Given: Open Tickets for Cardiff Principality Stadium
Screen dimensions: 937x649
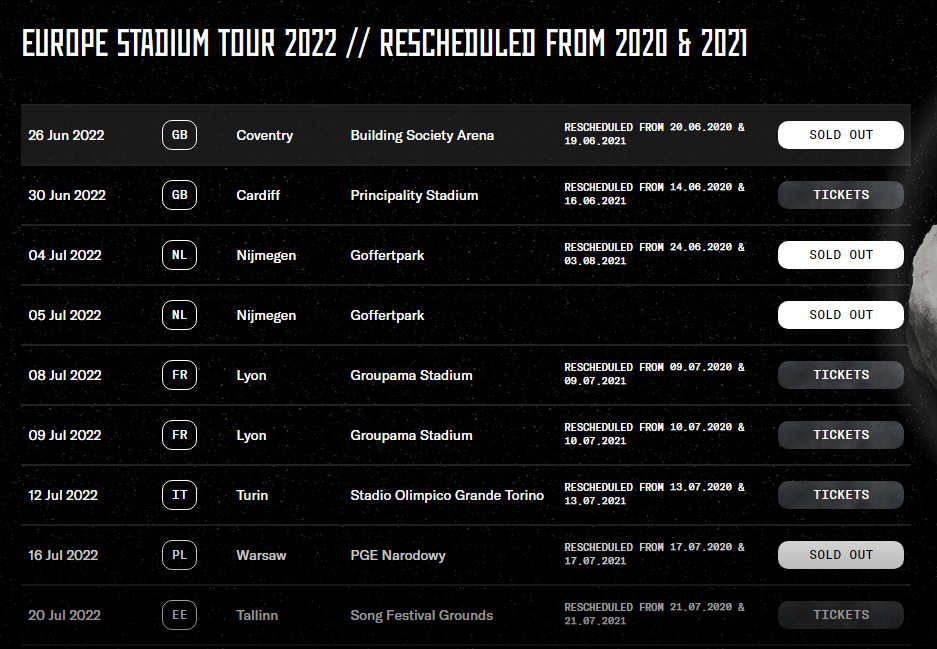Looking at the screenshot, I should pos(841,195).
